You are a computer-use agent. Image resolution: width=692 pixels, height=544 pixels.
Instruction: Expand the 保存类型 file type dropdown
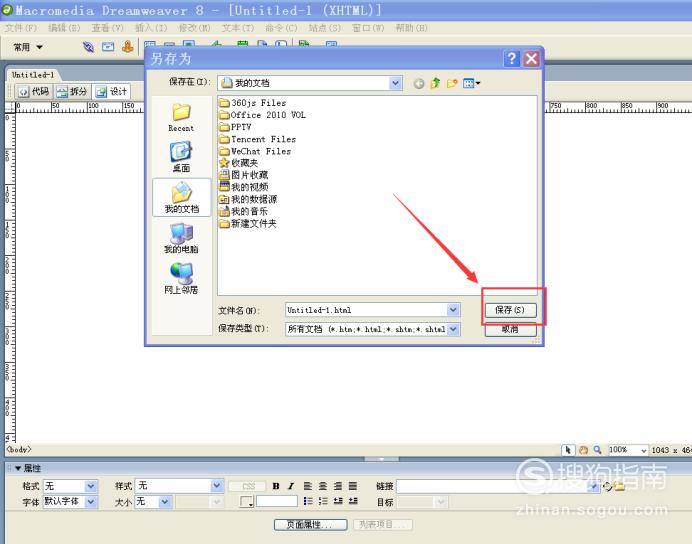pos(453,329)
